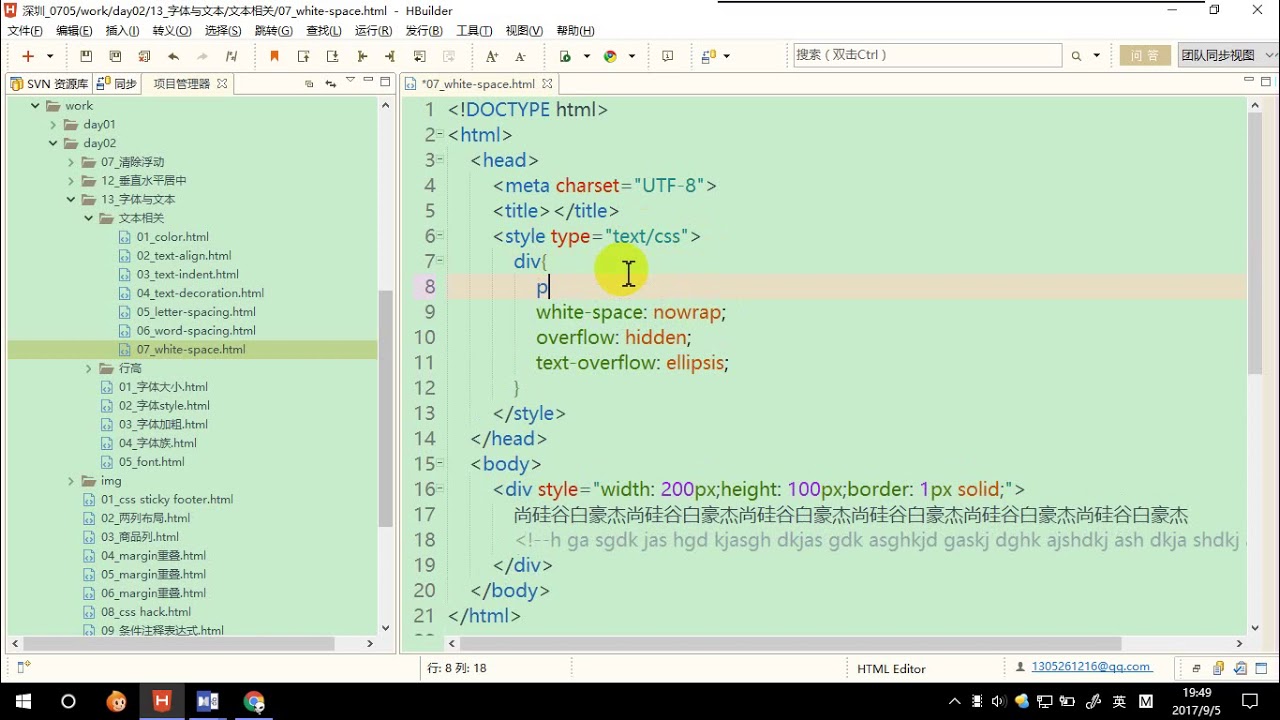The image size is (1280, 720).
Task: Open the 运行(R) menu
Action: 373,31
